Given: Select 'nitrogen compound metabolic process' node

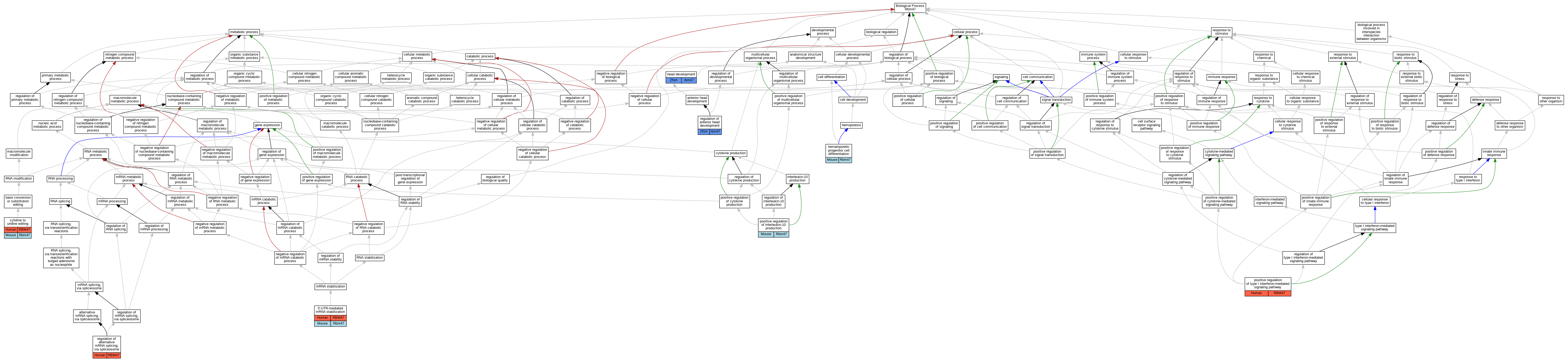Looking at the screenshot, I should (x=119, y=56).
